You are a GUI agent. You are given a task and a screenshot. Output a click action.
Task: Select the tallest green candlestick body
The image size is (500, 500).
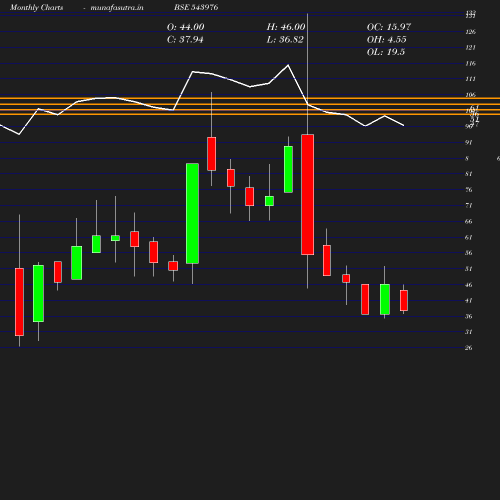(192, 213)
